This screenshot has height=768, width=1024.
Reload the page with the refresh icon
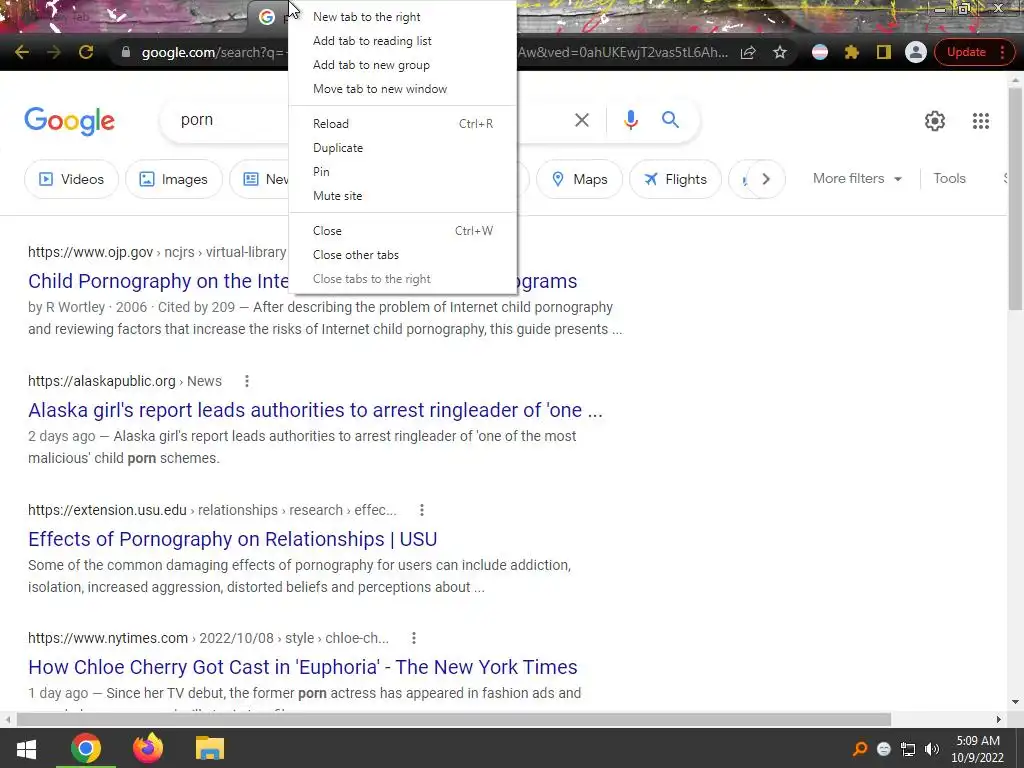[86, 52]
